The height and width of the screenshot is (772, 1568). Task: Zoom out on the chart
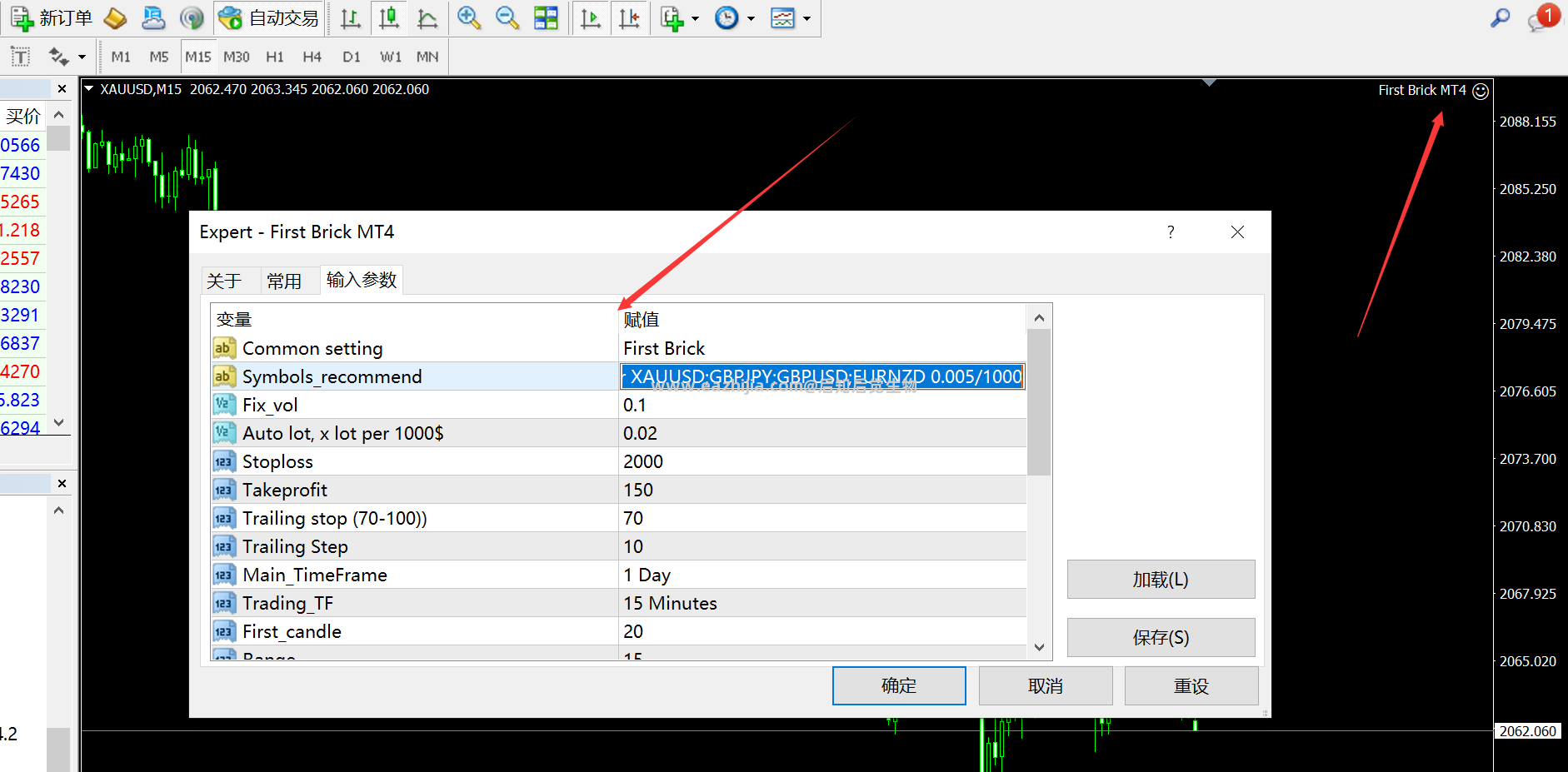(x=507, y=18)
